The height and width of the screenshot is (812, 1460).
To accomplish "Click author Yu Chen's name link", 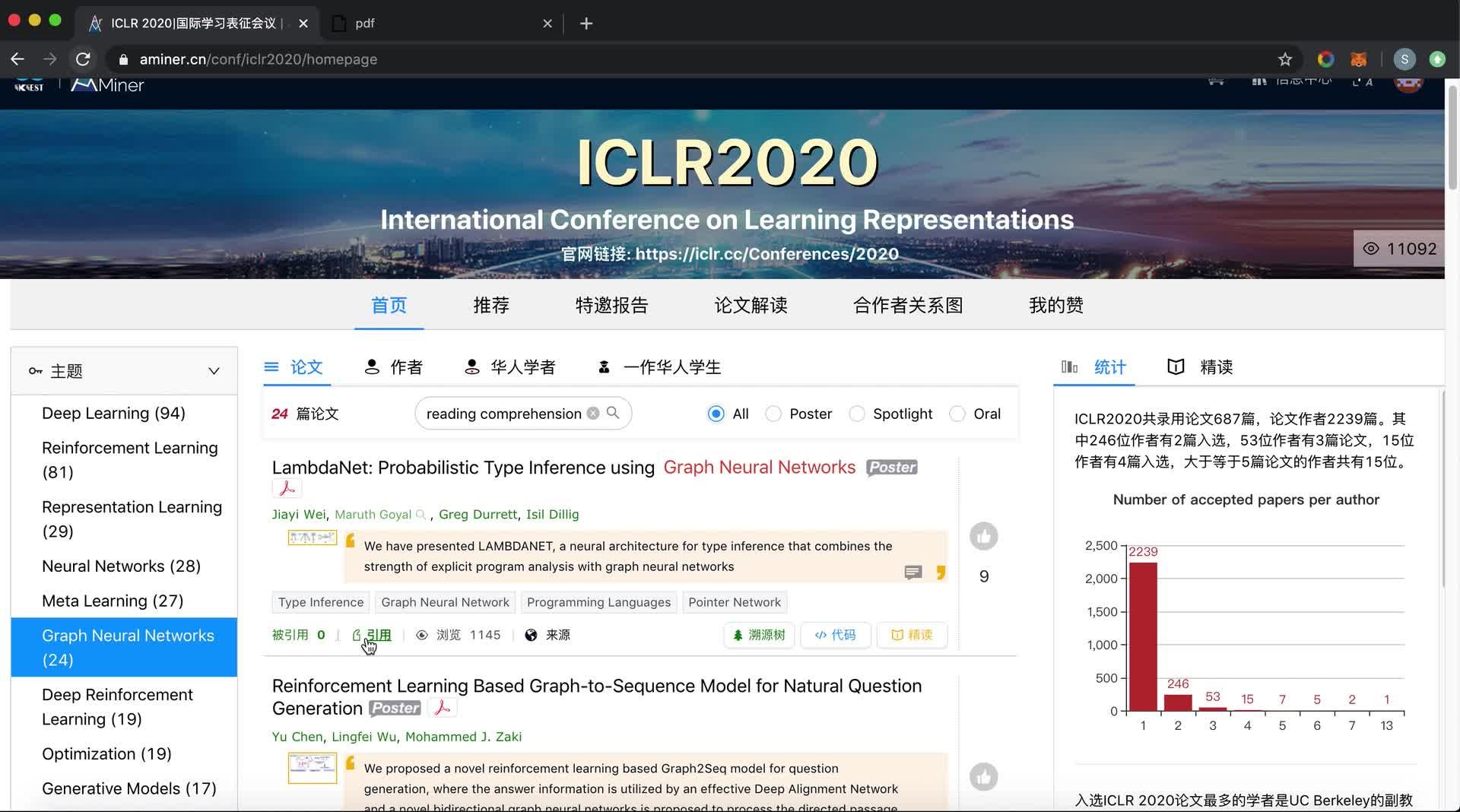I will click(297, 736).
